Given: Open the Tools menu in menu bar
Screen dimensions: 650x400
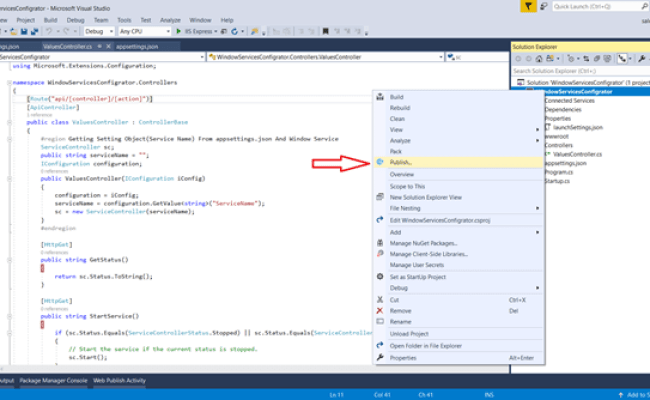Looking at the screenshot, I should click(124, 20).
